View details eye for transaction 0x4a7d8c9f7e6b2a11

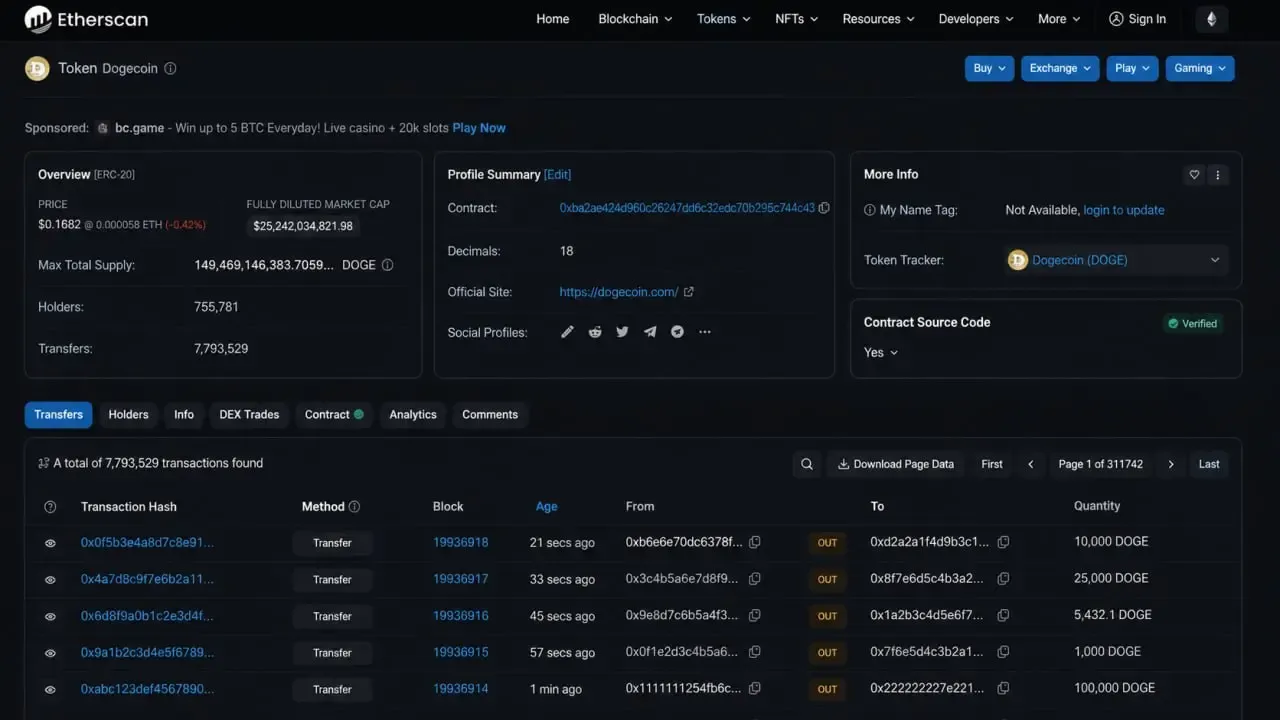pos(50,580)
